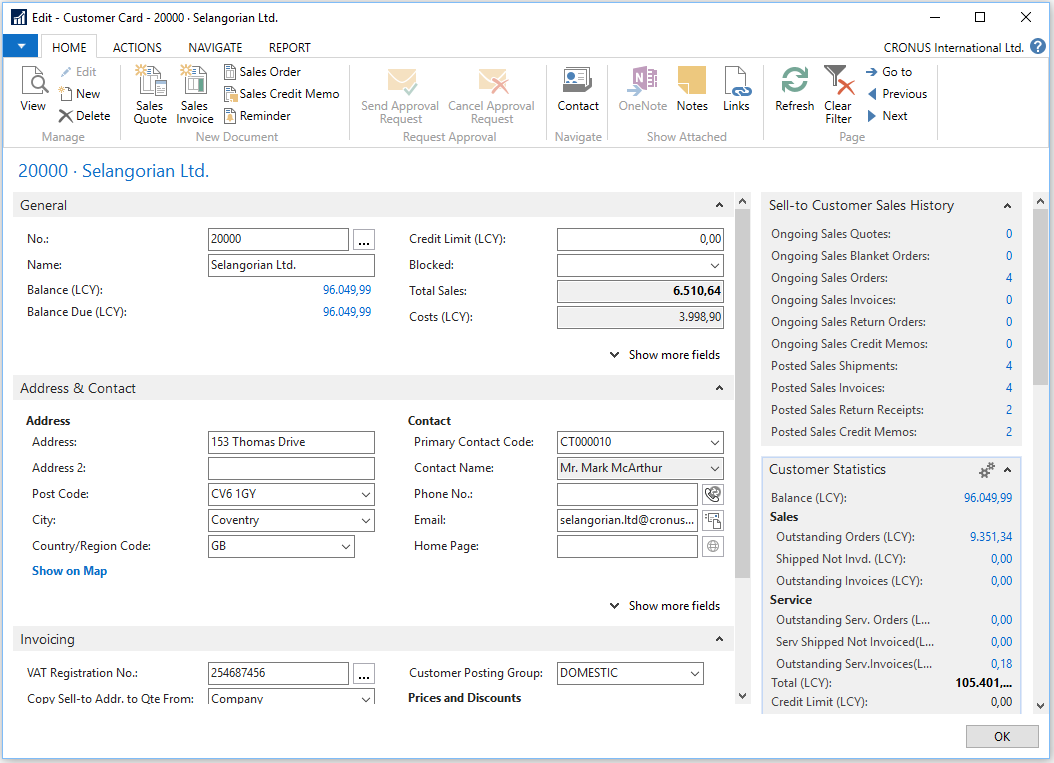Click the Clear Filter icon
1054x763 pixels.
point(839,80)
